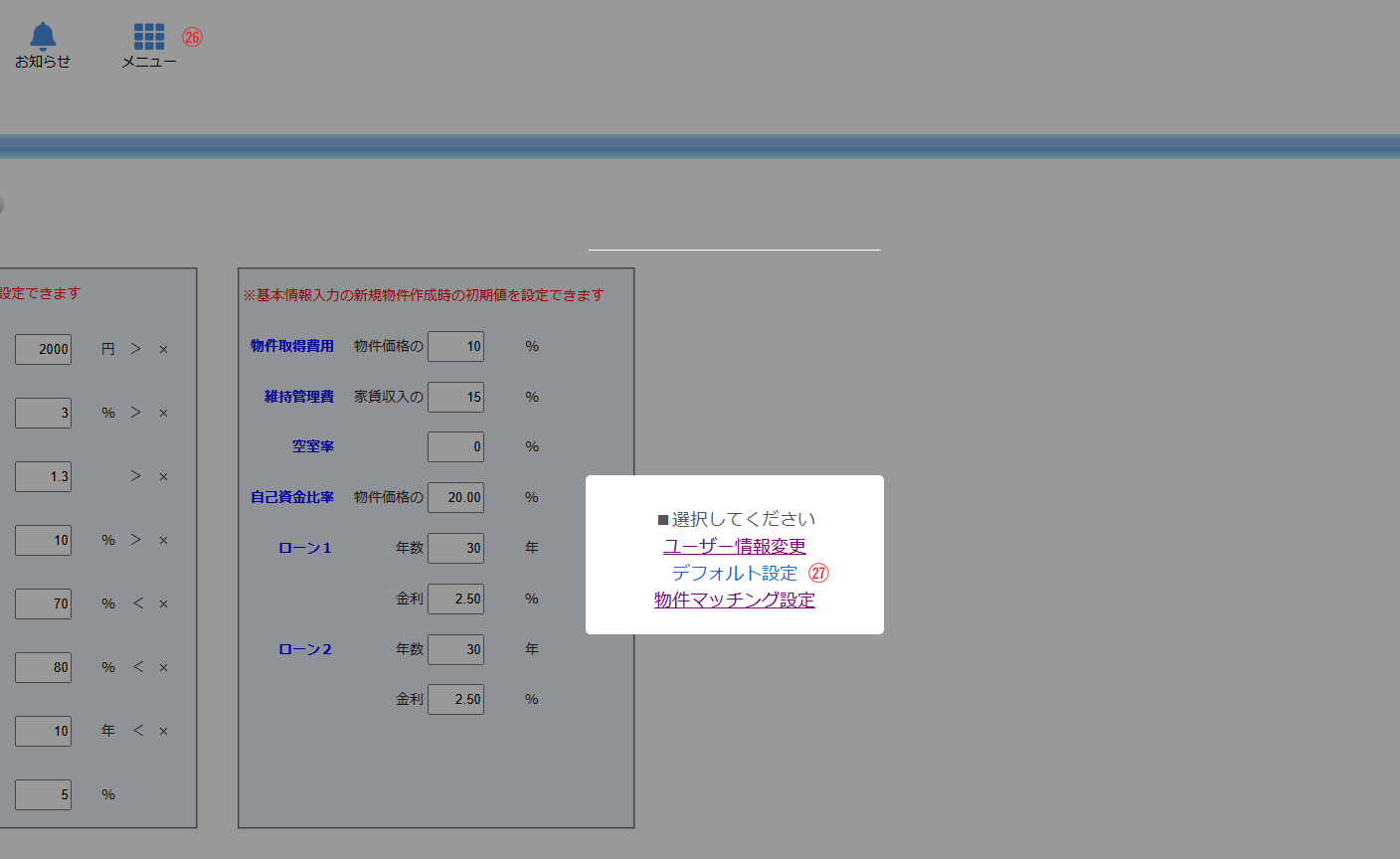Click the × beside the 2000 円 row

point(163,350)
